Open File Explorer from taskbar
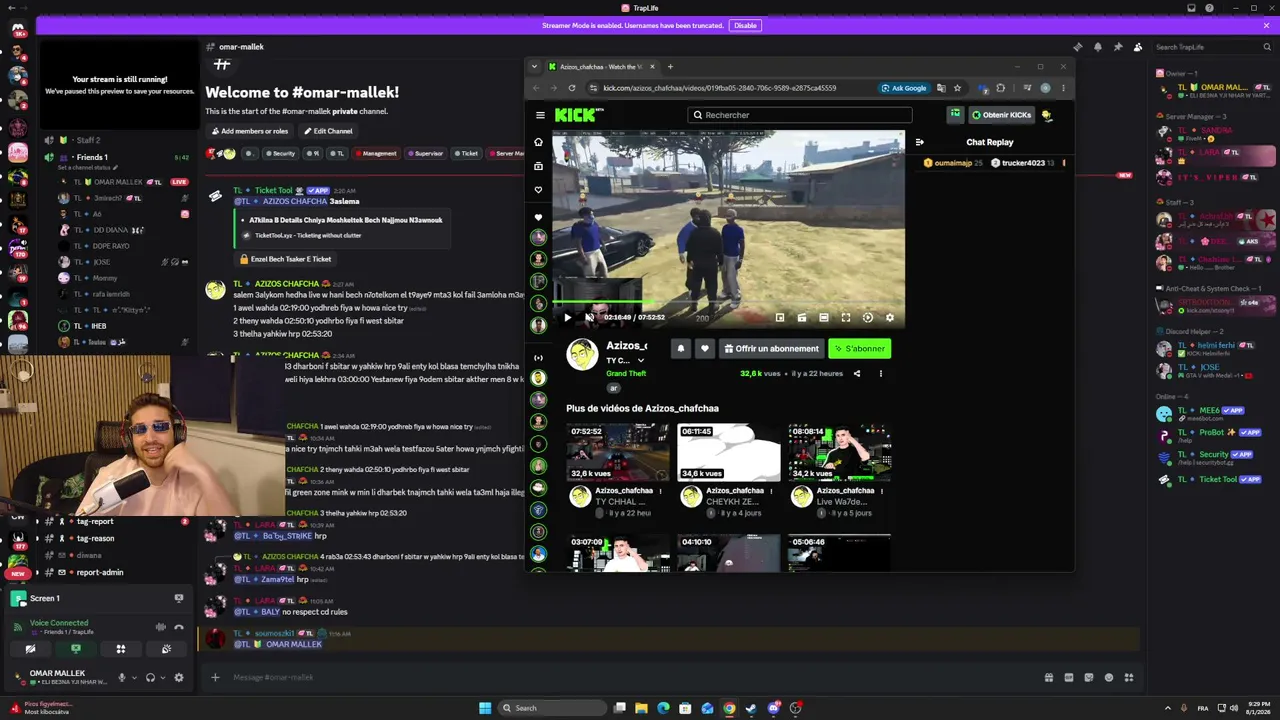 pyautogui.click(x=641, y=708)
